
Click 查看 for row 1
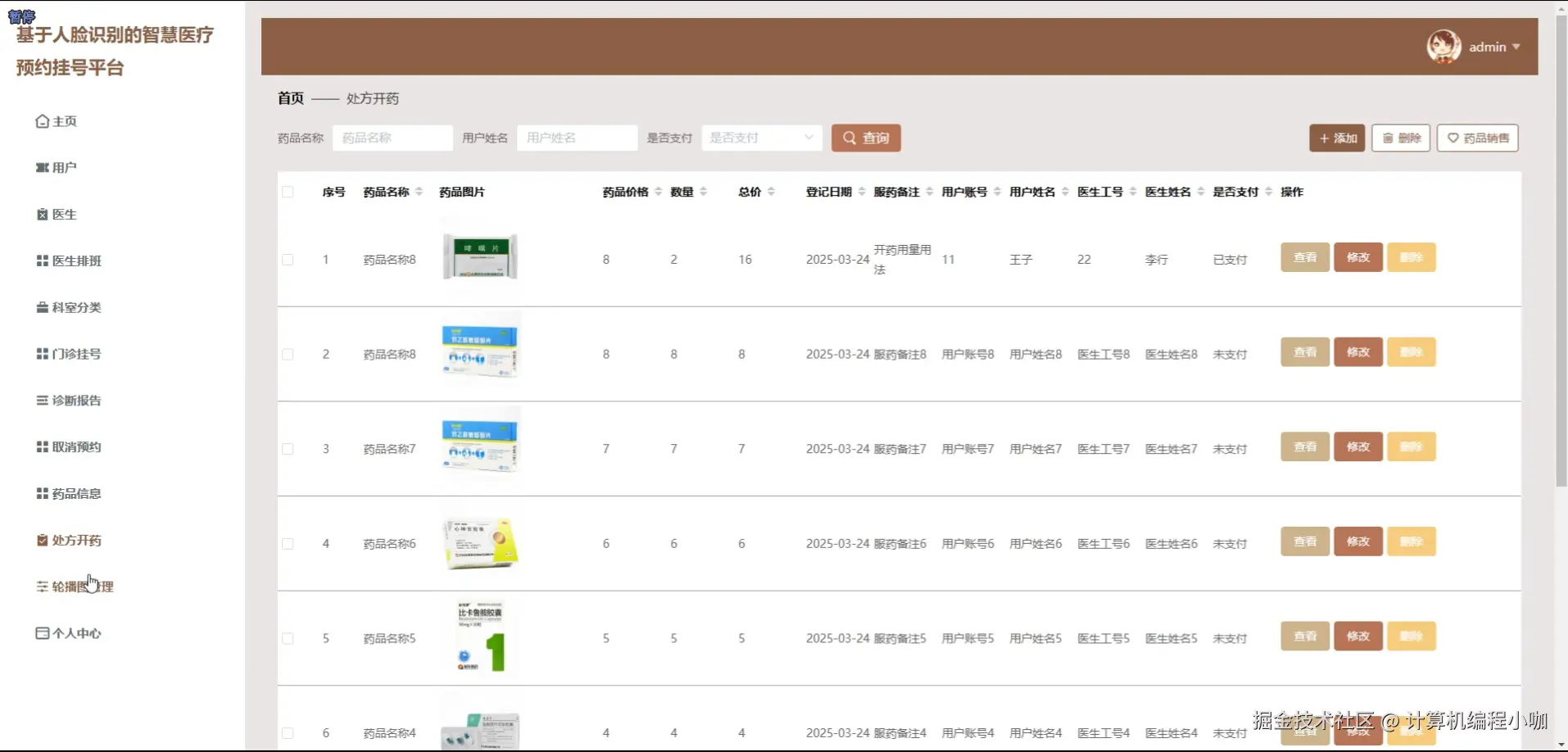(x=1305, y=257)
